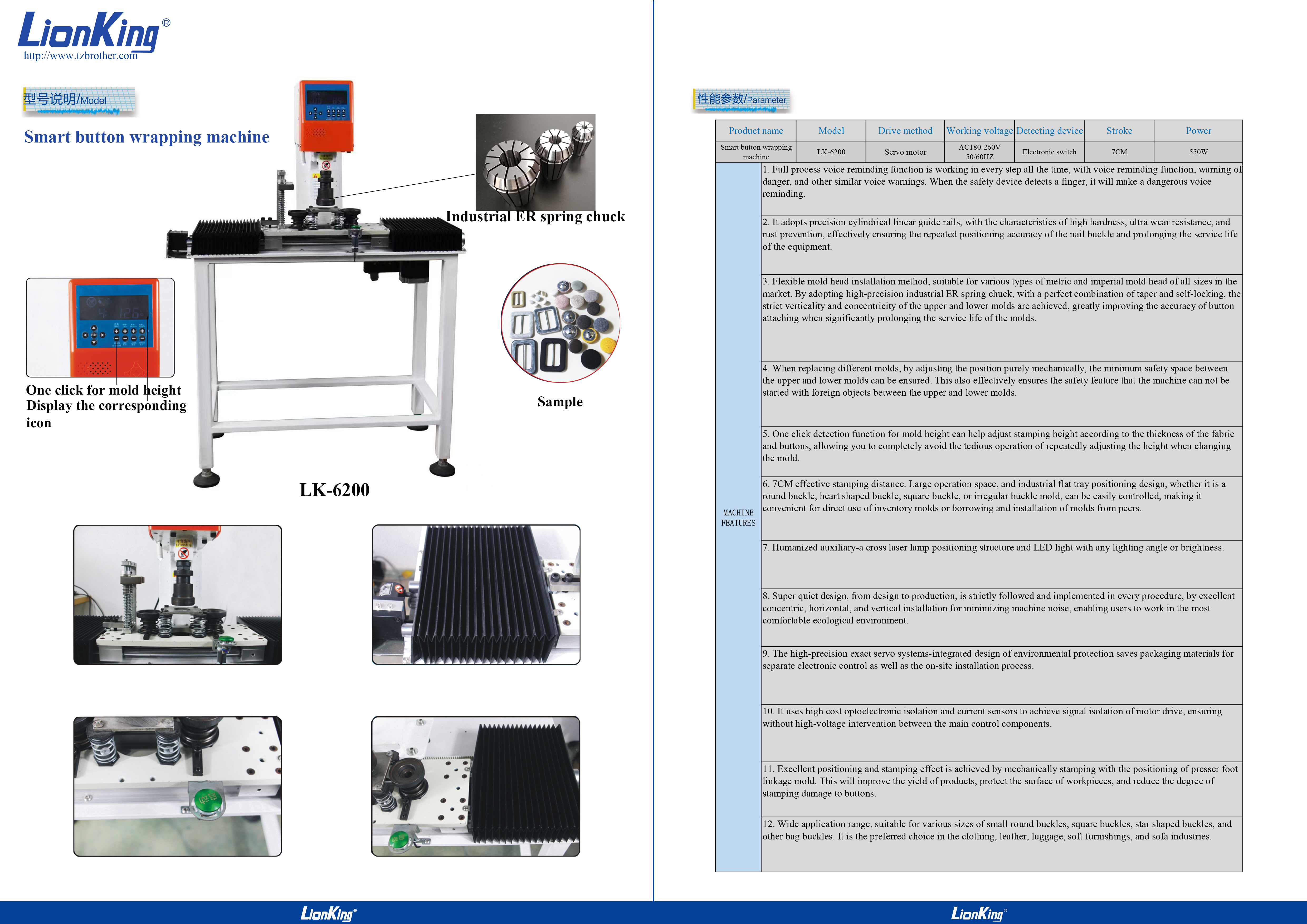Select feature 6 about 7CM stamping distance
Screen dimensions: 1307x924
click(x=1002, y=509)
